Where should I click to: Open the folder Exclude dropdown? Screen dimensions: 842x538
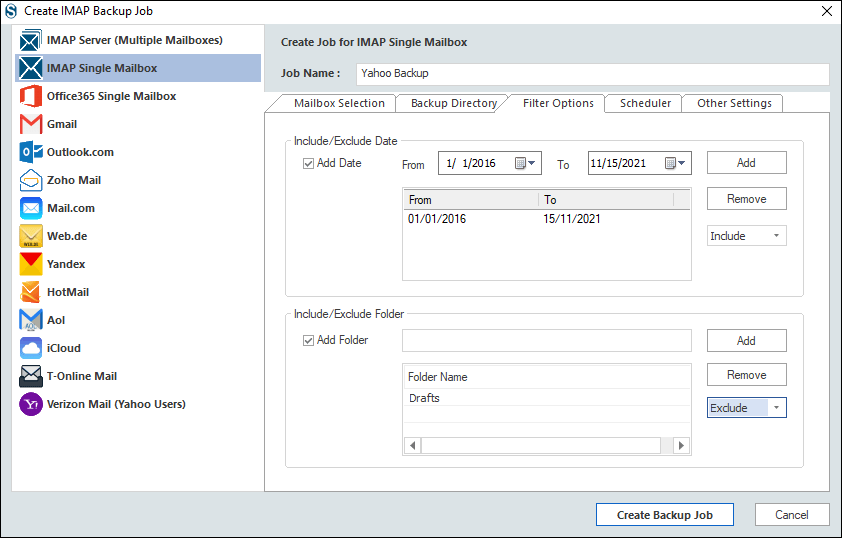tap(746, 408)
